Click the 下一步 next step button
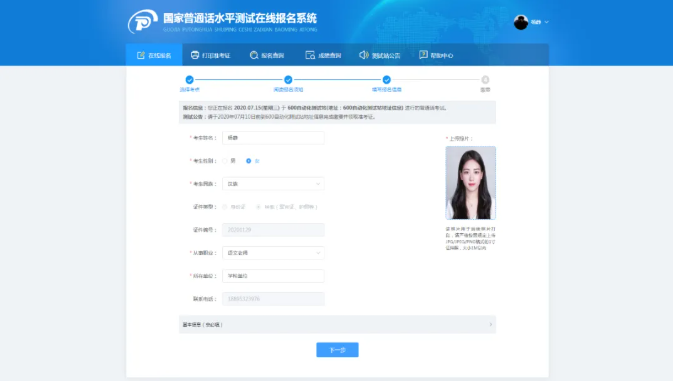The height and width of the screenshot is (381, 673). point(337,350)
